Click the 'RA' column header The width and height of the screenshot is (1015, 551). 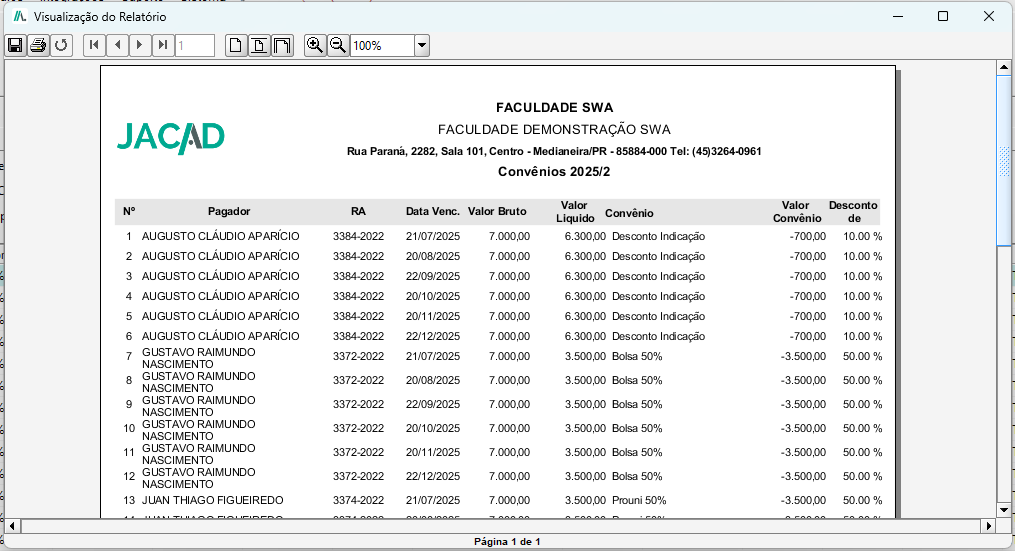(358, 211)
